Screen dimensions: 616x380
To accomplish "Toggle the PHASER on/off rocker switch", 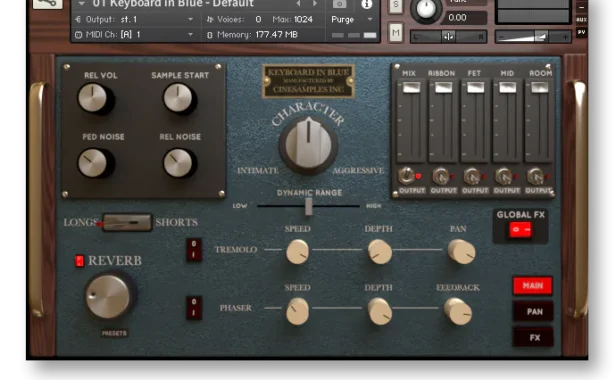I will [194, 308].
